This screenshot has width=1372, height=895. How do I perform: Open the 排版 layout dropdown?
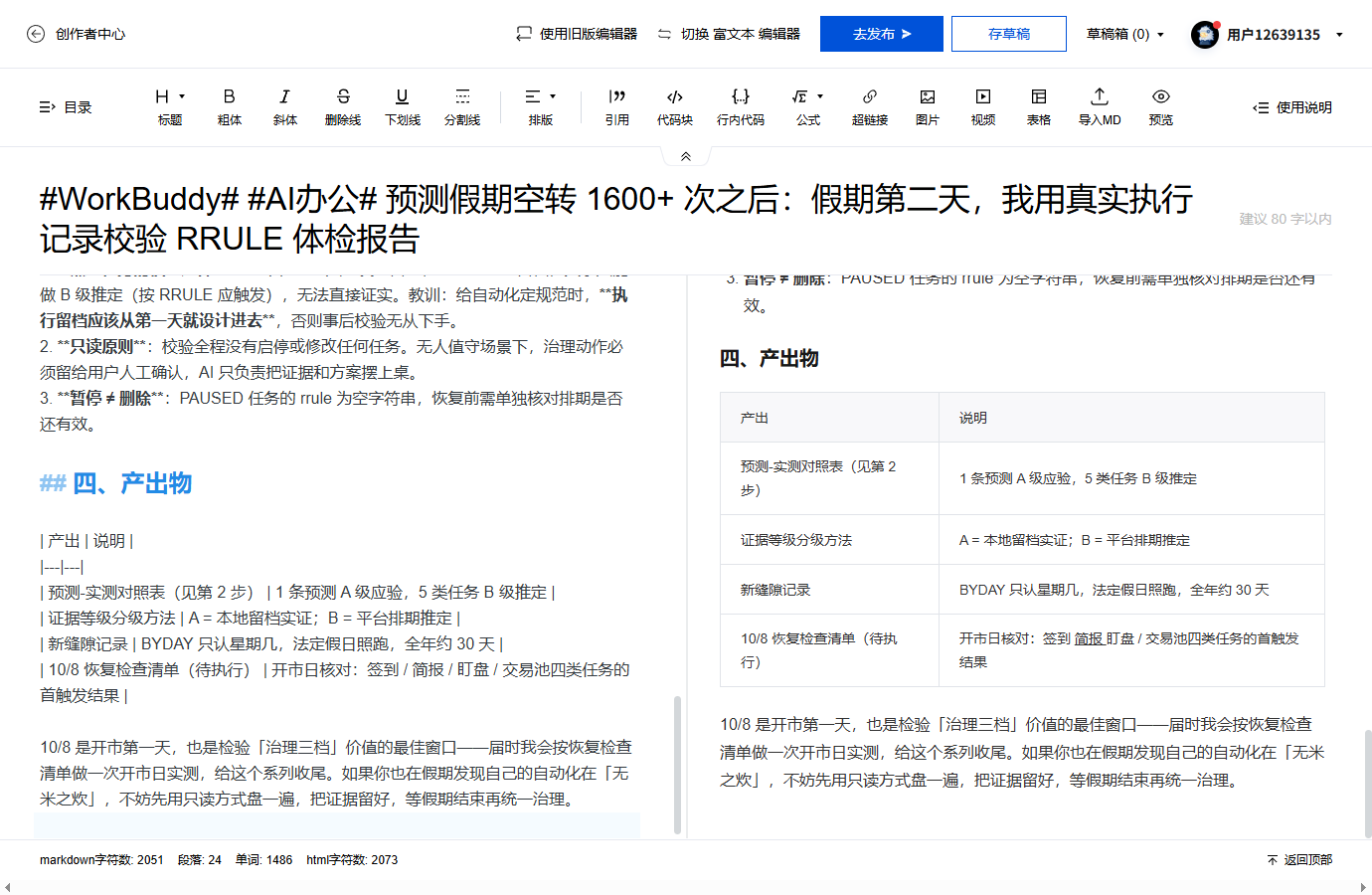pyautogui.click(x=541, y=106)
